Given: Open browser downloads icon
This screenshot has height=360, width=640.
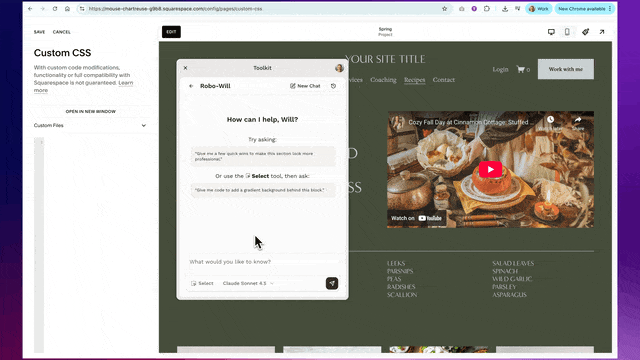Looking at the screenshot, I should 505,9.
